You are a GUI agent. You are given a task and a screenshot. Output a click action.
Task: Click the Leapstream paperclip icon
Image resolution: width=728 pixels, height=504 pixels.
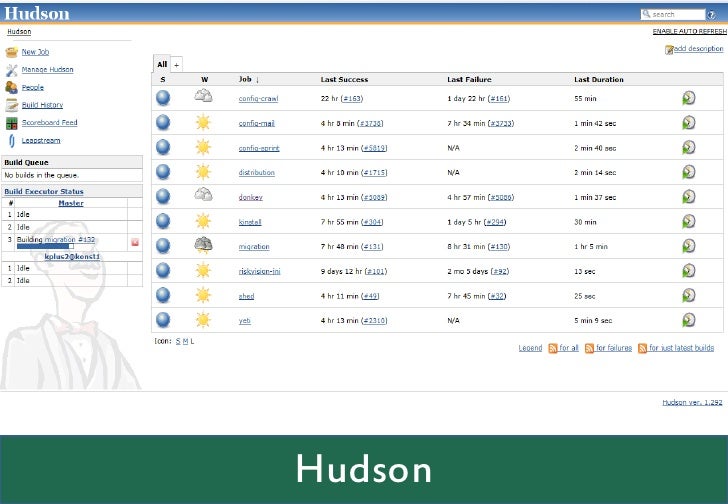12,141
